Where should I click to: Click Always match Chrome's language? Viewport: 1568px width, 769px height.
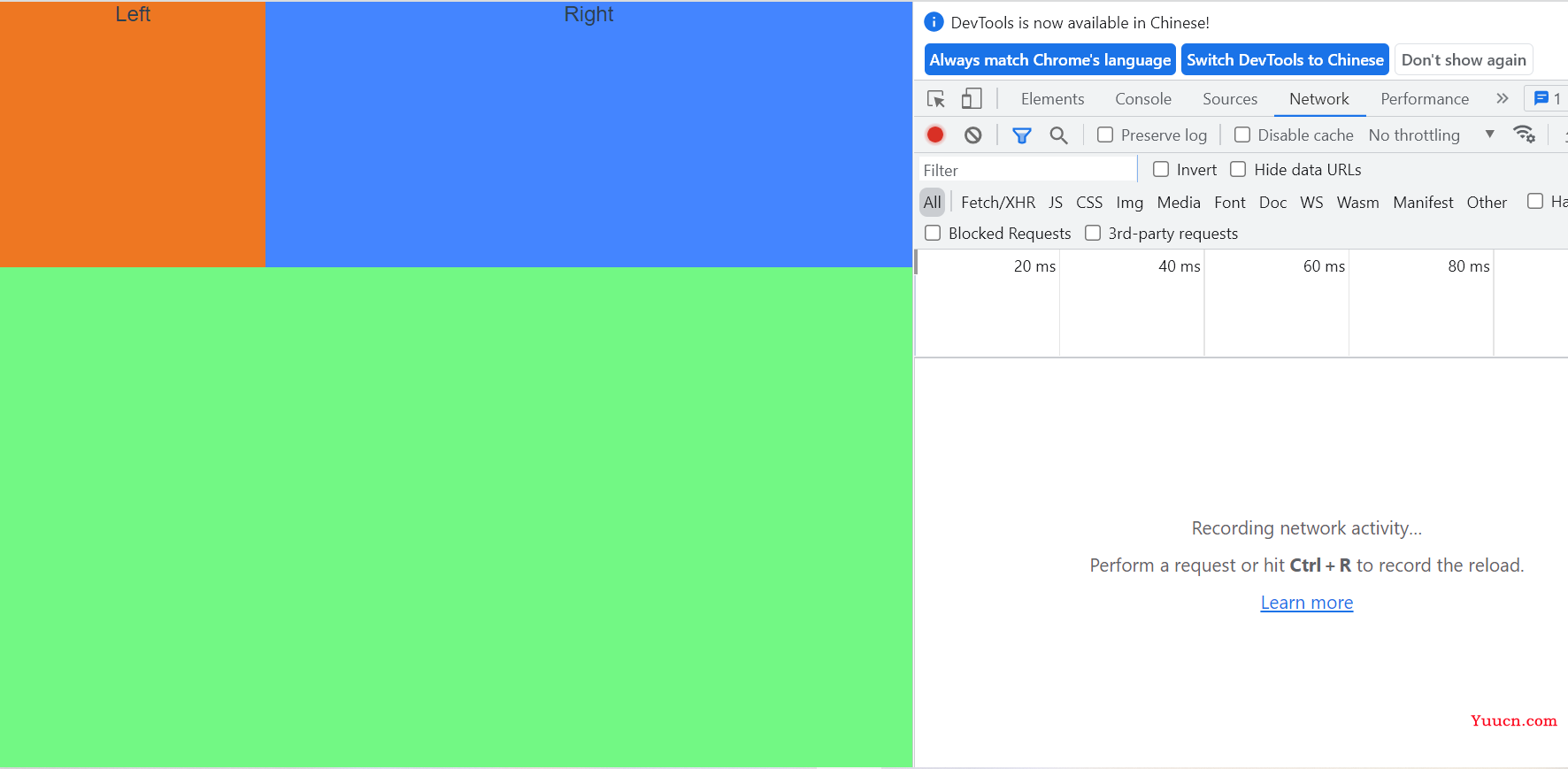pos(1050,59)
